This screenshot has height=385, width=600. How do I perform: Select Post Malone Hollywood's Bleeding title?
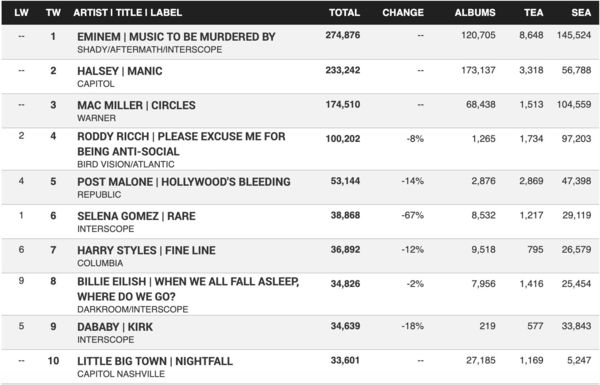184,182
